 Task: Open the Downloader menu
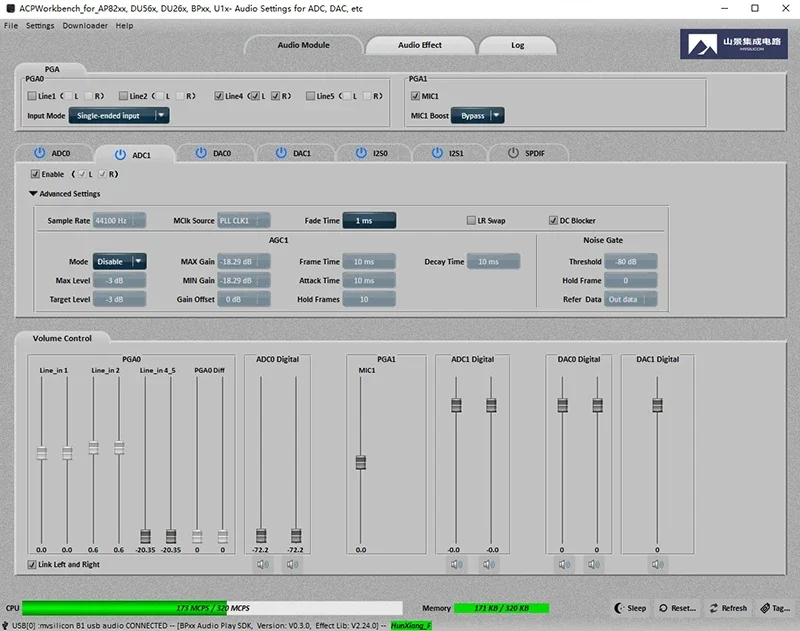(x=84, y=25)
